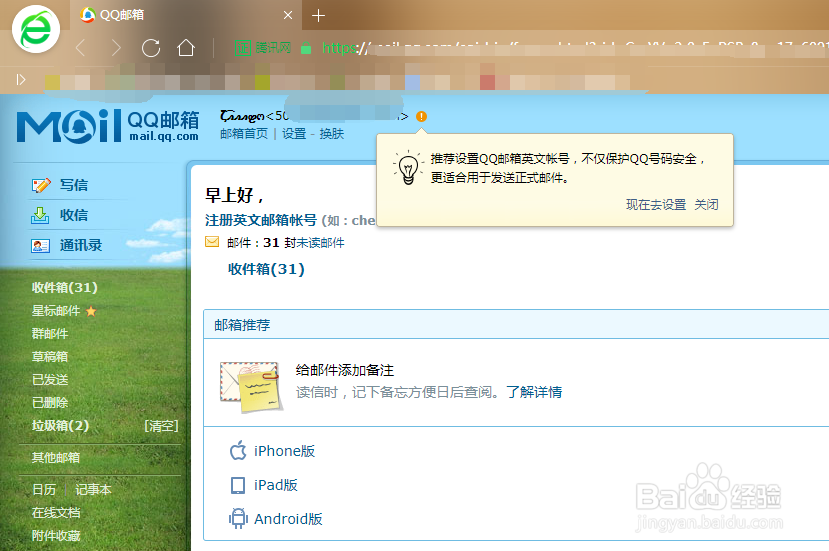Image resolution: width=829 pixels, height=551 pixels.
Task: Open iPhone版 download link
Action: tap(284, 451)
